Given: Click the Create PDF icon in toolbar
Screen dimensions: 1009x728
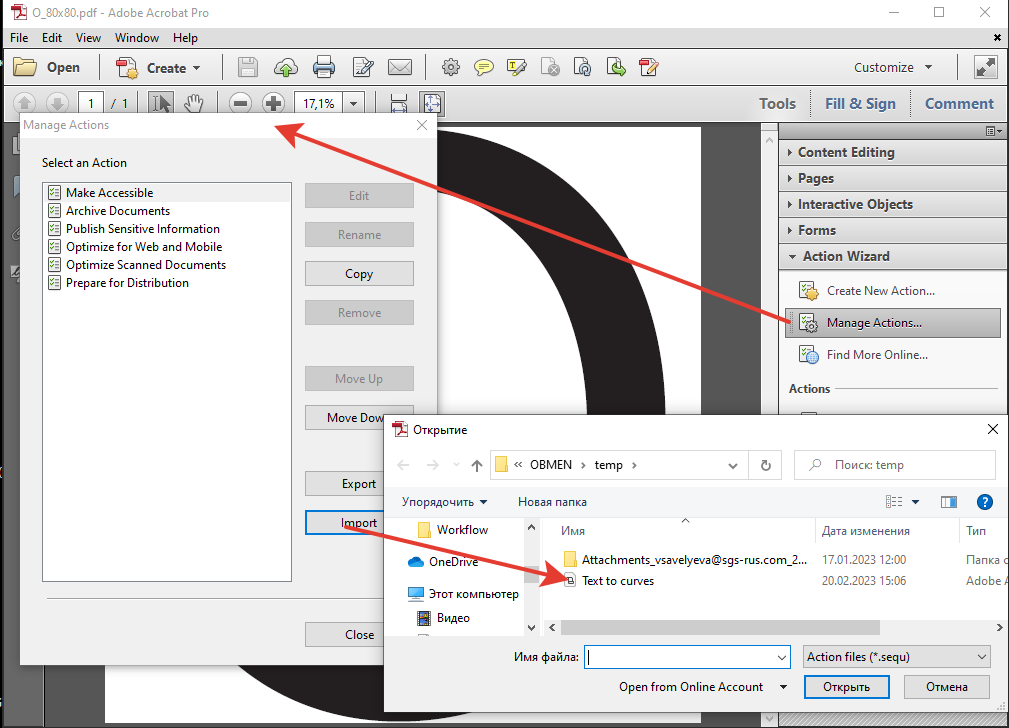Looking at the screenshot, I should 127,68.
